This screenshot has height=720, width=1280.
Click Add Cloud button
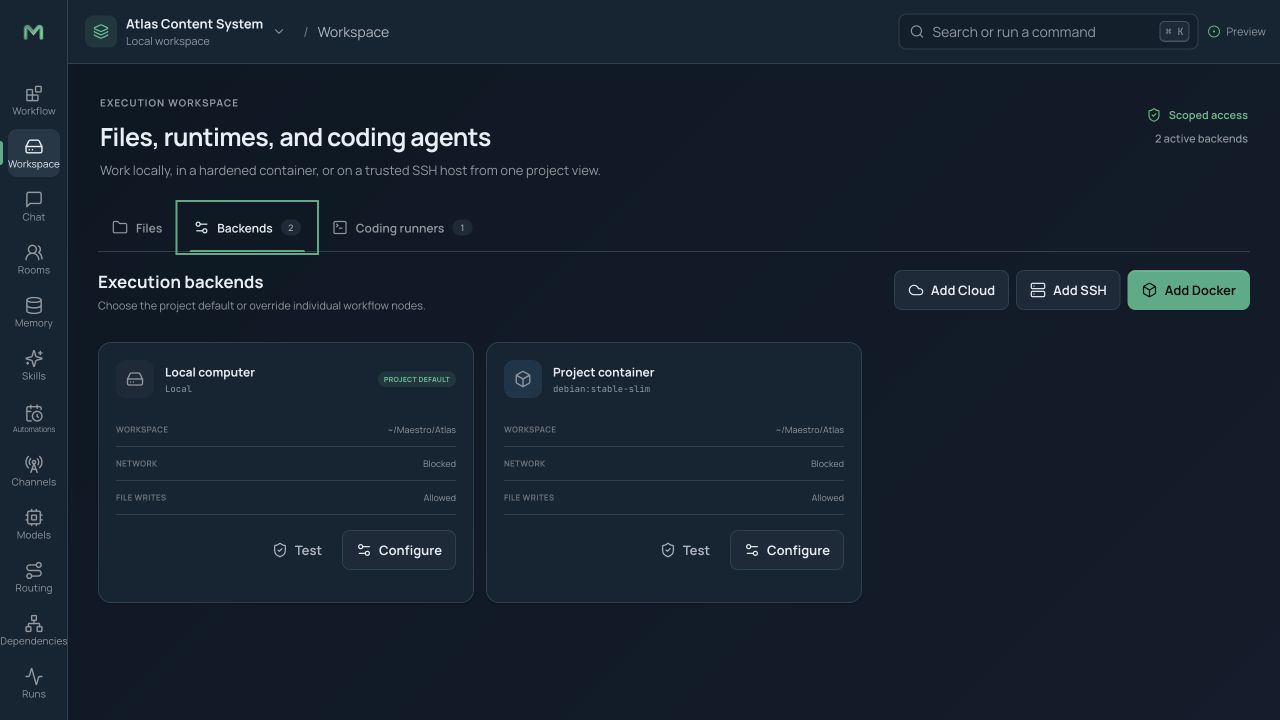[951, 290]
